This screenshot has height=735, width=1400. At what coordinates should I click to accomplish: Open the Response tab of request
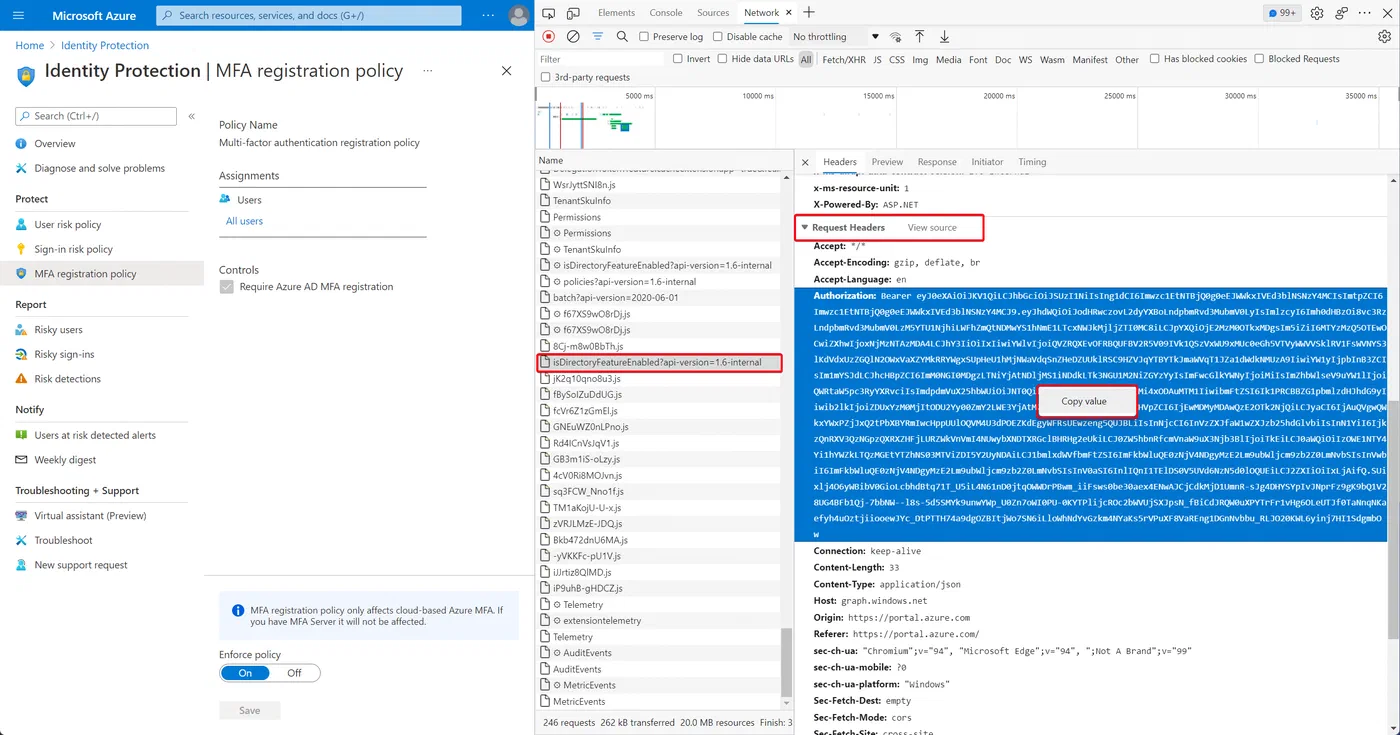[x=937, y=162]
